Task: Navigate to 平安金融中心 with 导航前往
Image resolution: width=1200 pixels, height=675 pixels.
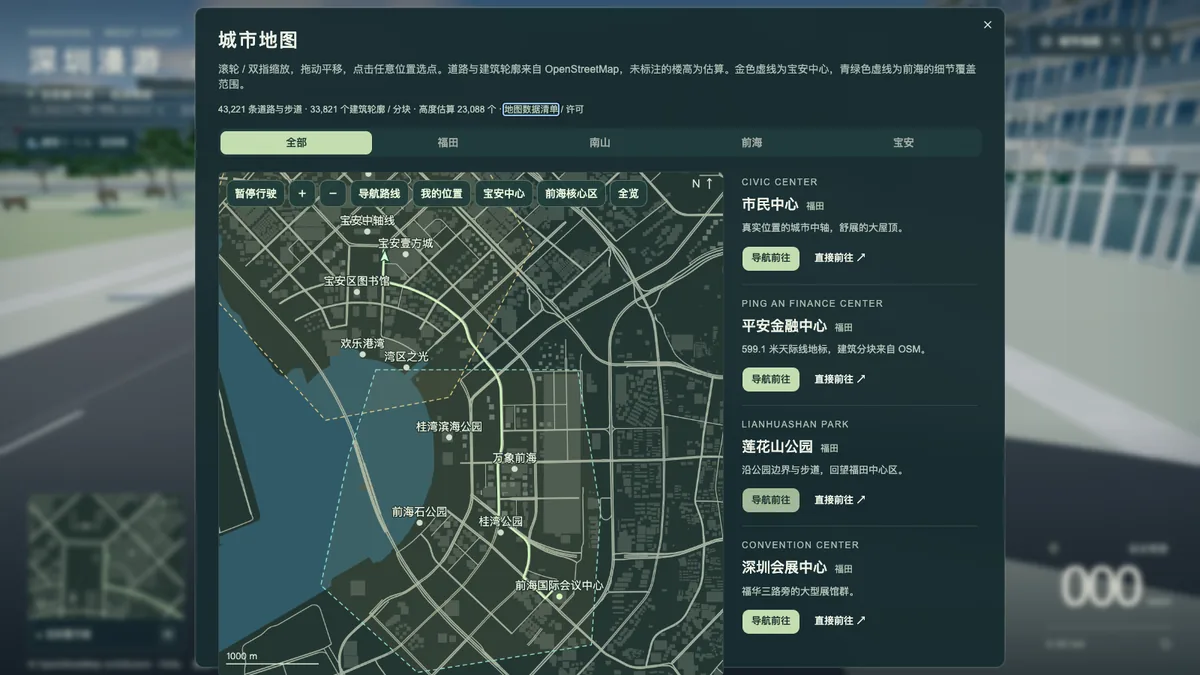Action: [x=771, y=379]
